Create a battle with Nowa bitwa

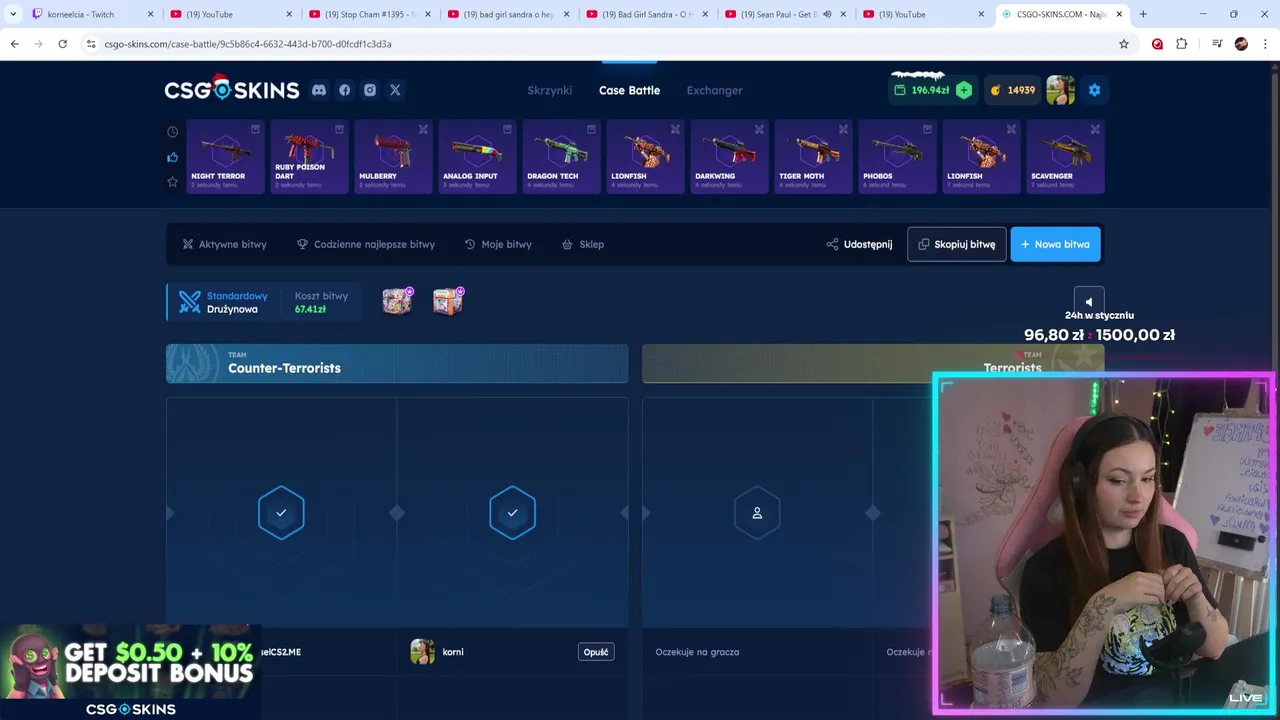[1055, 244]
